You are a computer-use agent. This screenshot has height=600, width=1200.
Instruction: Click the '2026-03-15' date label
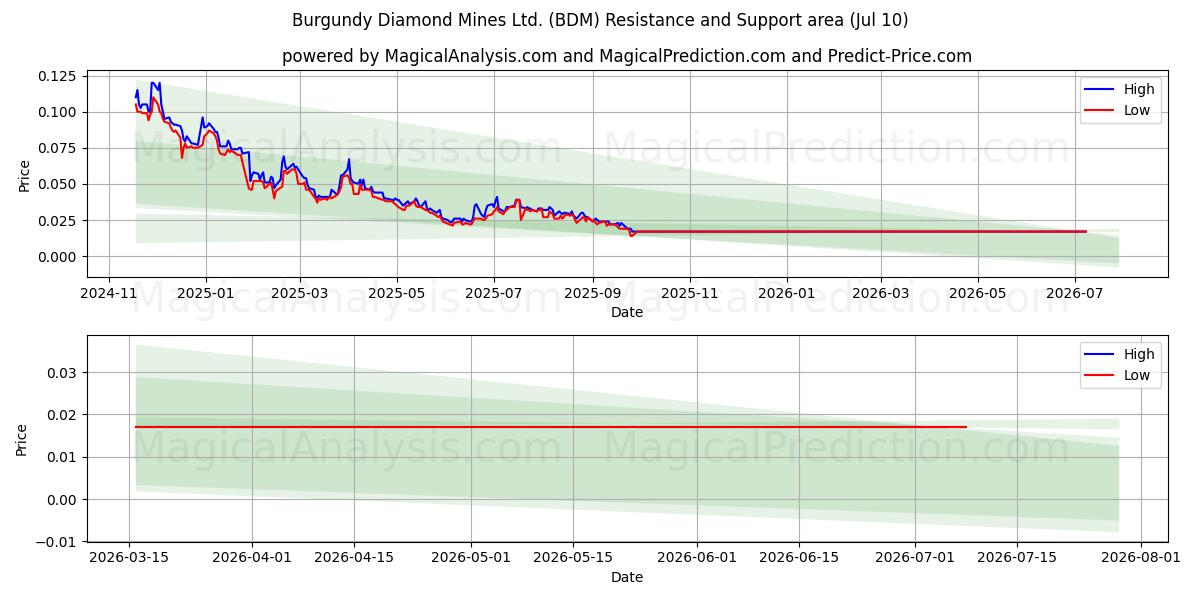pos(130,560)
